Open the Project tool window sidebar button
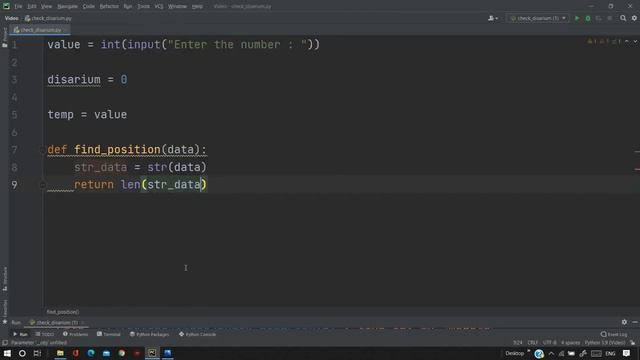Screen dimensions: 640x360 [x=4, y=38]
